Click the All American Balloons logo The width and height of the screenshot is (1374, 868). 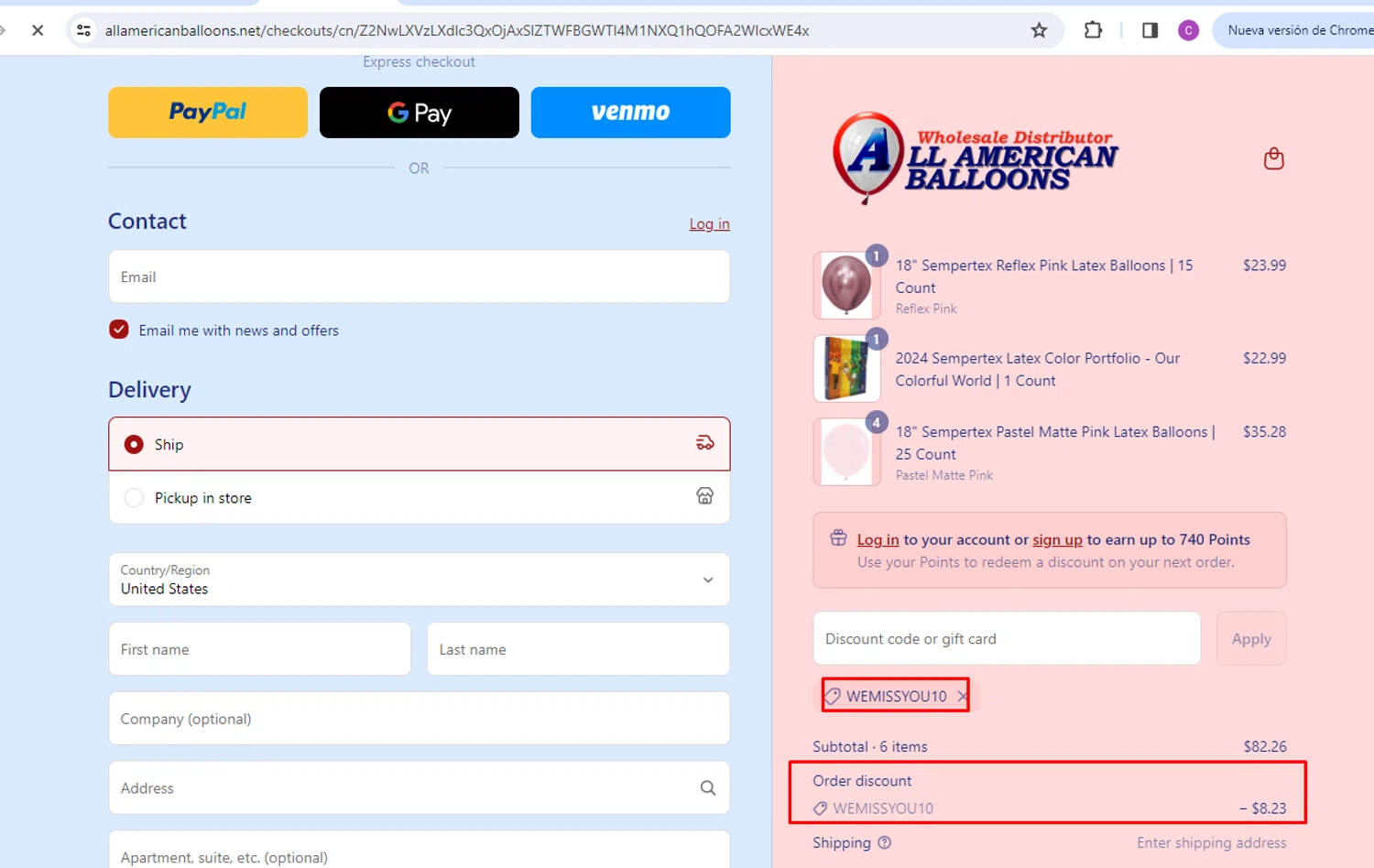974,157
